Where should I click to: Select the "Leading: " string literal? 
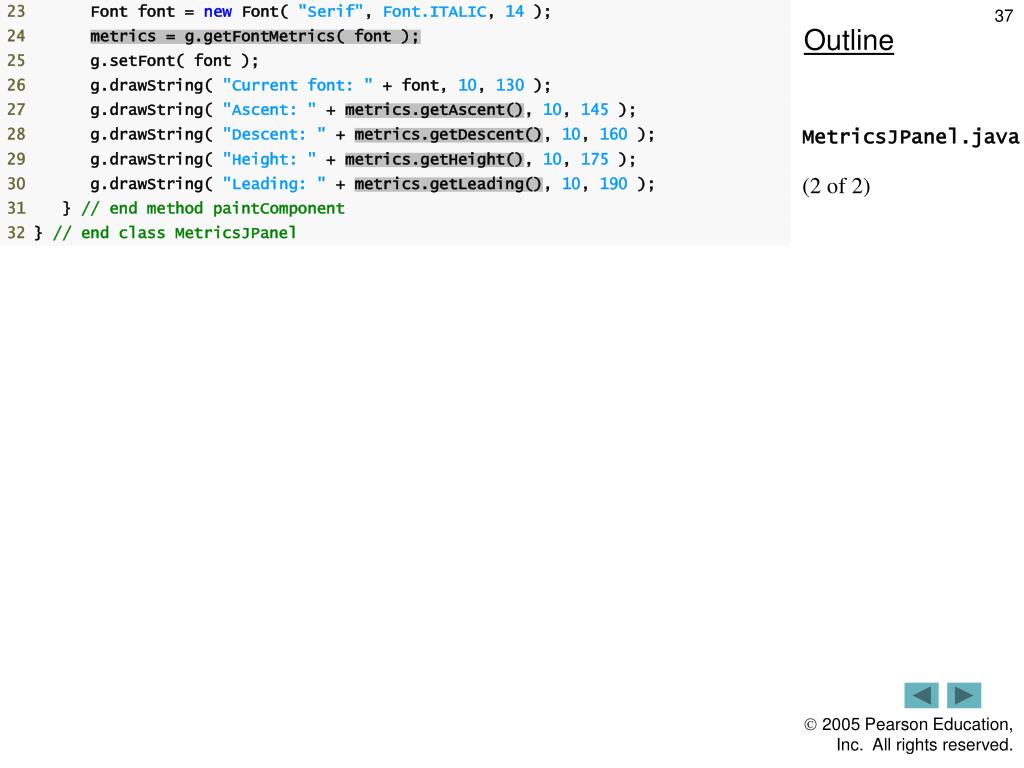[274, 184]
